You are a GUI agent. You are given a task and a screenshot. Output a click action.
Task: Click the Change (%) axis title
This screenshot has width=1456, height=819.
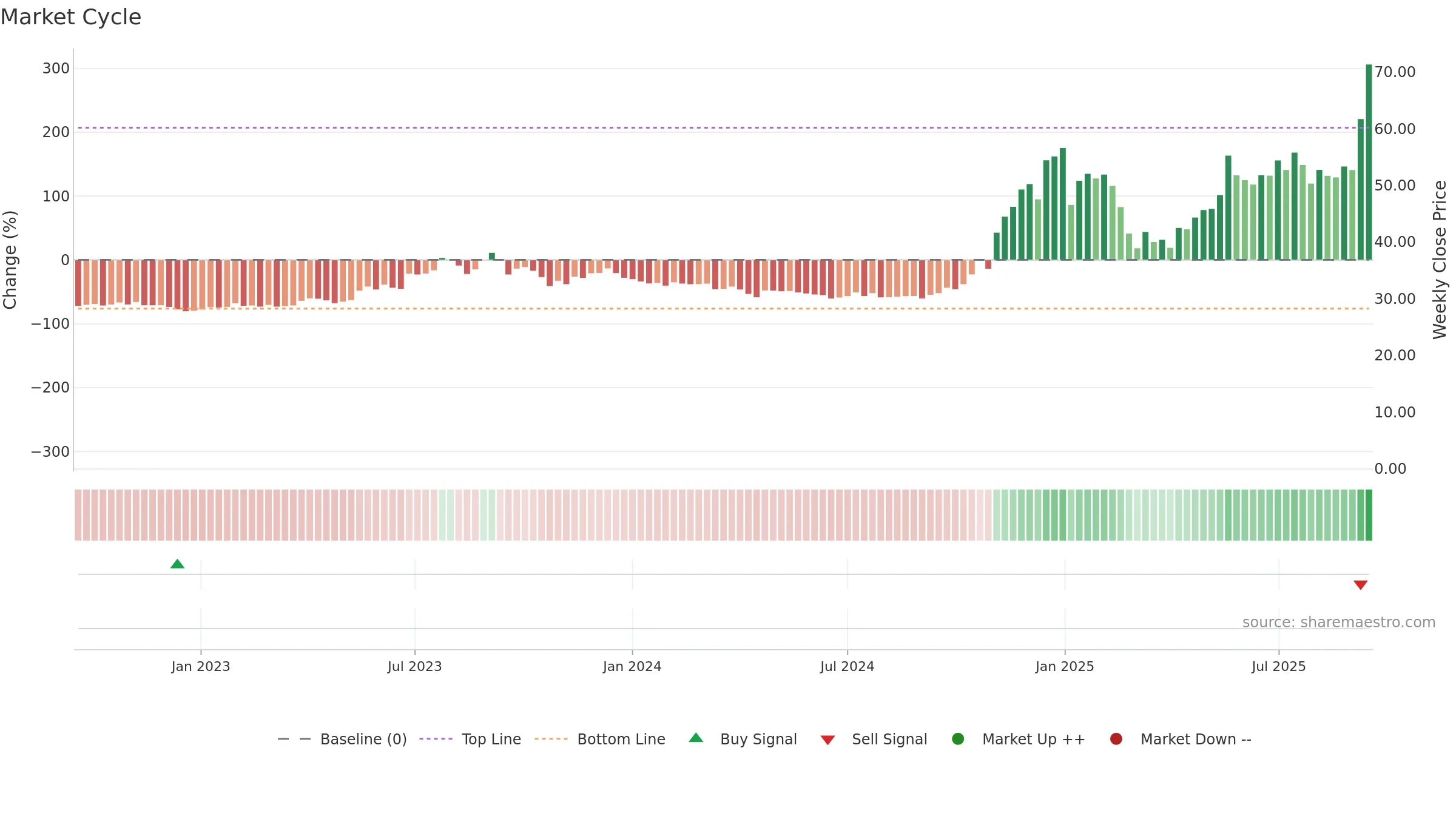pyautogui.click(x=10, y=260)
